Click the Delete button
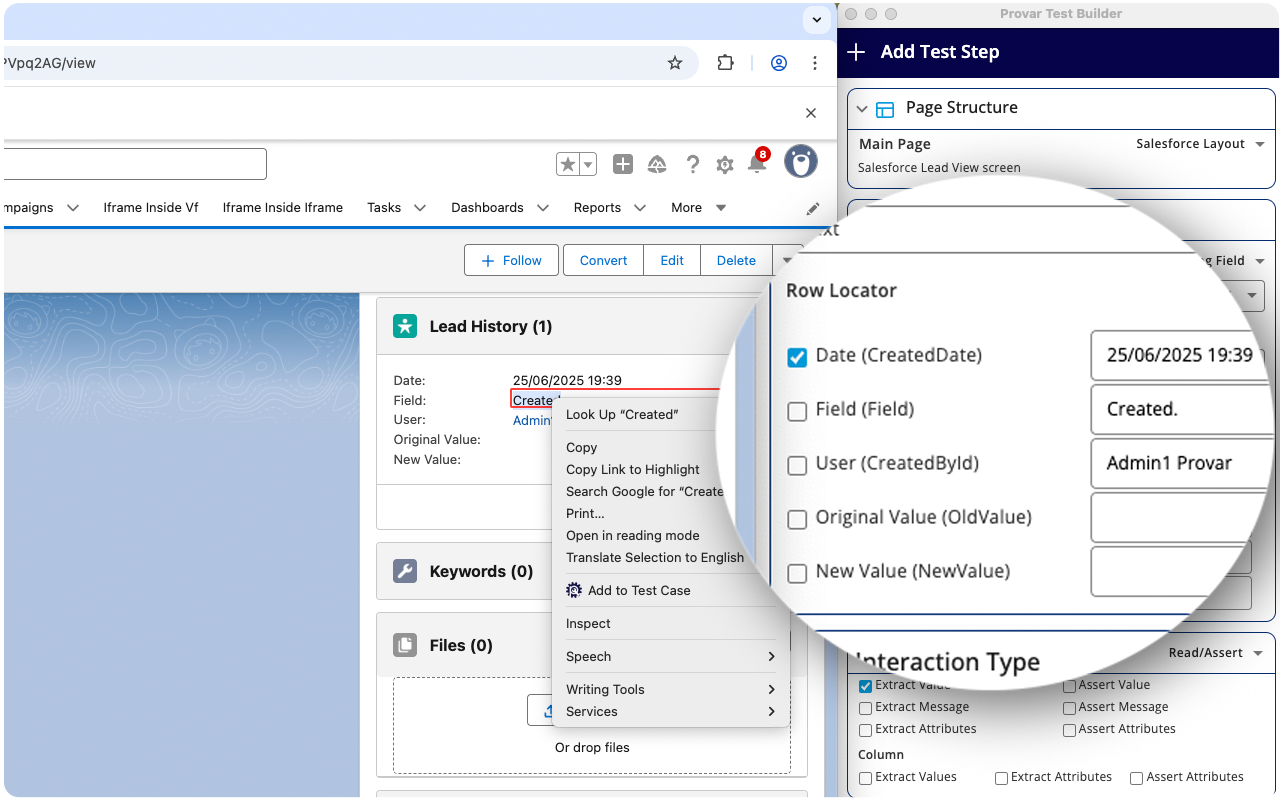Screen dimensions: 1280x800 coord(736,260)
